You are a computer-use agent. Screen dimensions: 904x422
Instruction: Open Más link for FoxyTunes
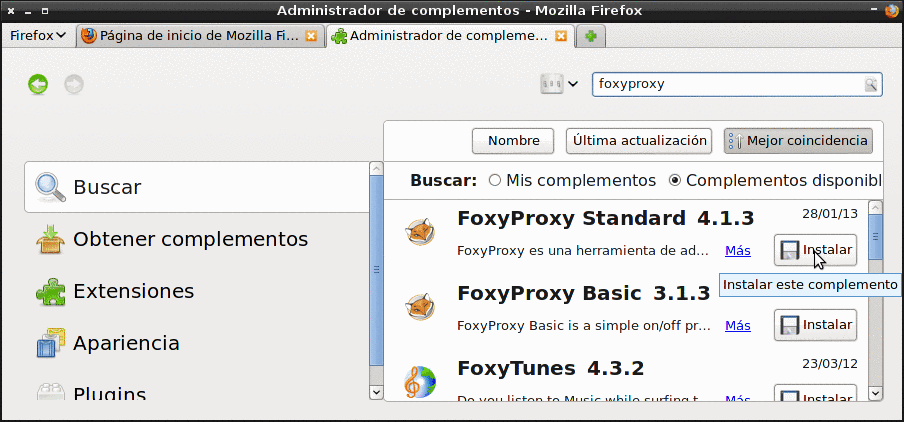click(738, 399)
